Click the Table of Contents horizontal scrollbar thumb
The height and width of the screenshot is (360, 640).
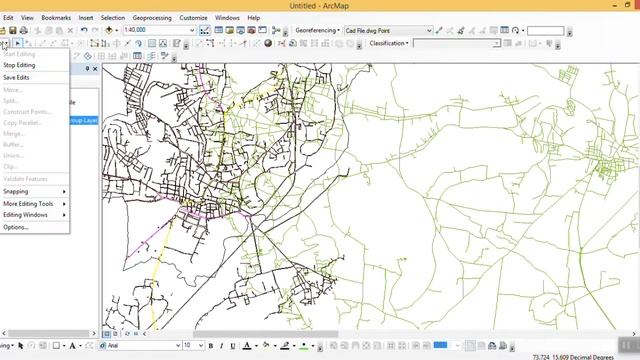point(49,333)
